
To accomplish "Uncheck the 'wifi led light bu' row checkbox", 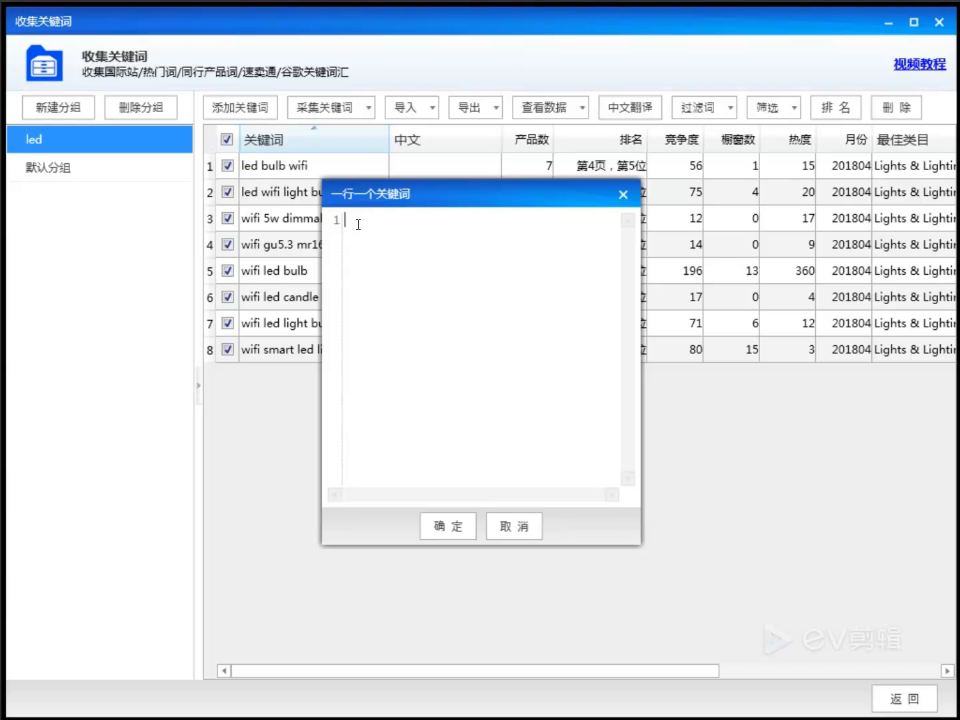I will (x=228, y=323).
